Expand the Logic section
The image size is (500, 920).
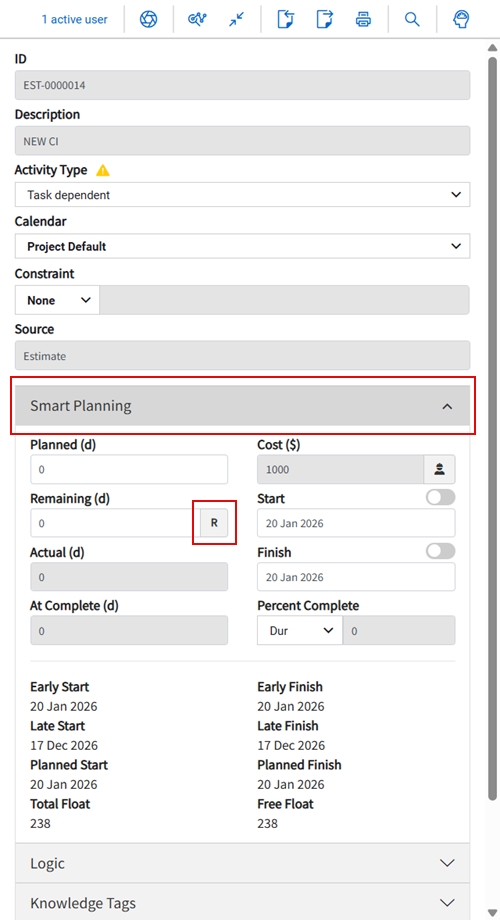(242, 863)
